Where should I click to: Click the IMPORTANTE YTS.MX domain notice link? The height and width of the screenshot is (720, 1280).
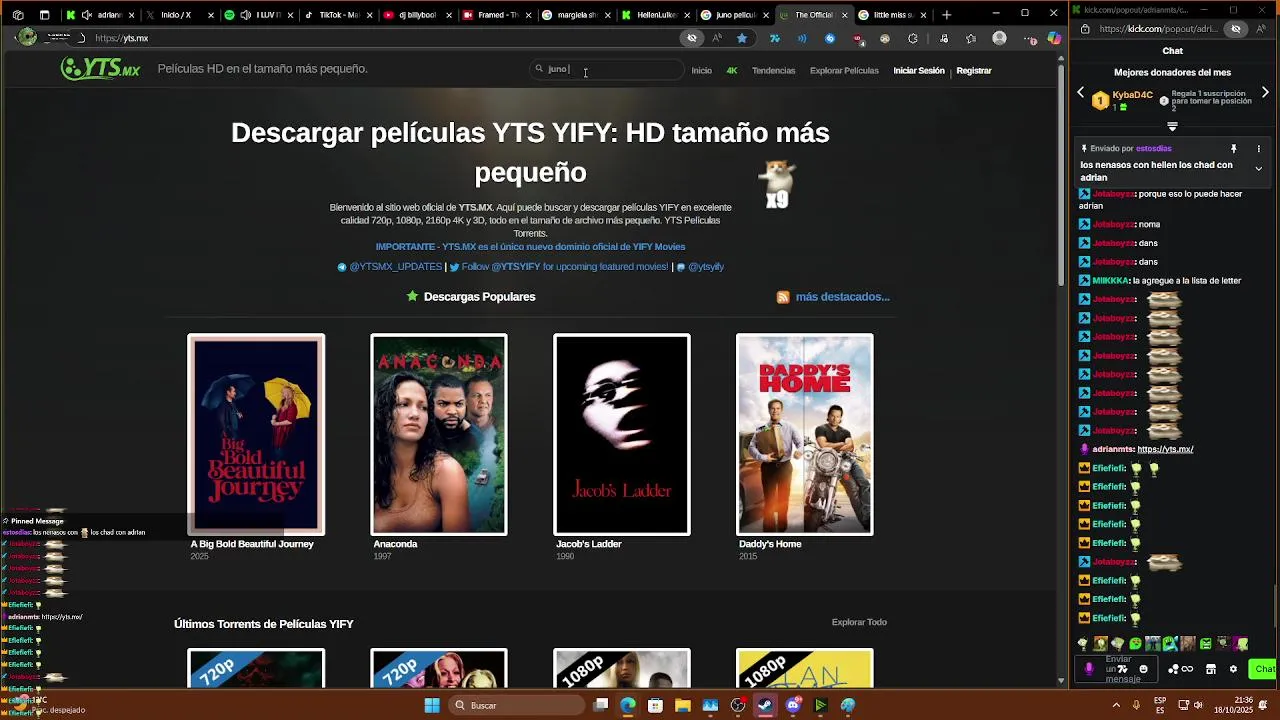click(530, 247)
